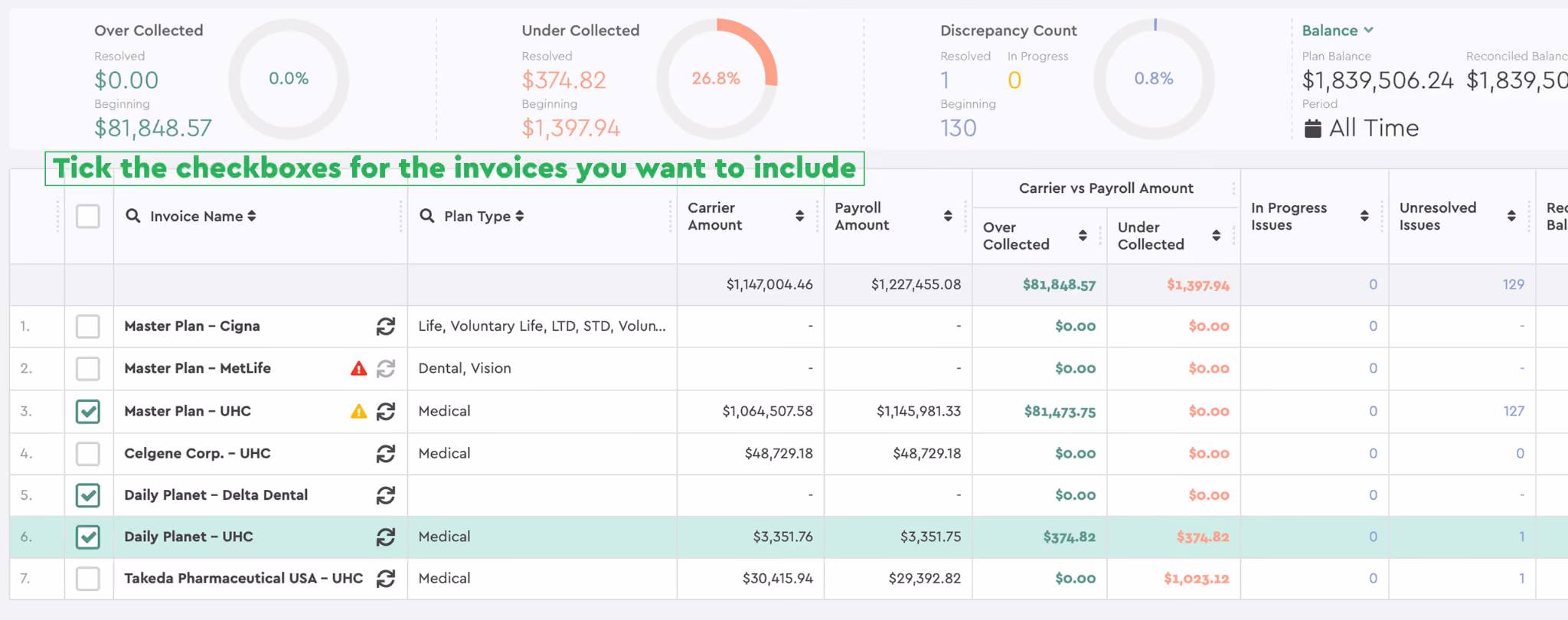1568x620 pixels.
Task: Uncheck the Master Plan – UHC checkbox
Action: pyautogui.click(x=88, y=412)
